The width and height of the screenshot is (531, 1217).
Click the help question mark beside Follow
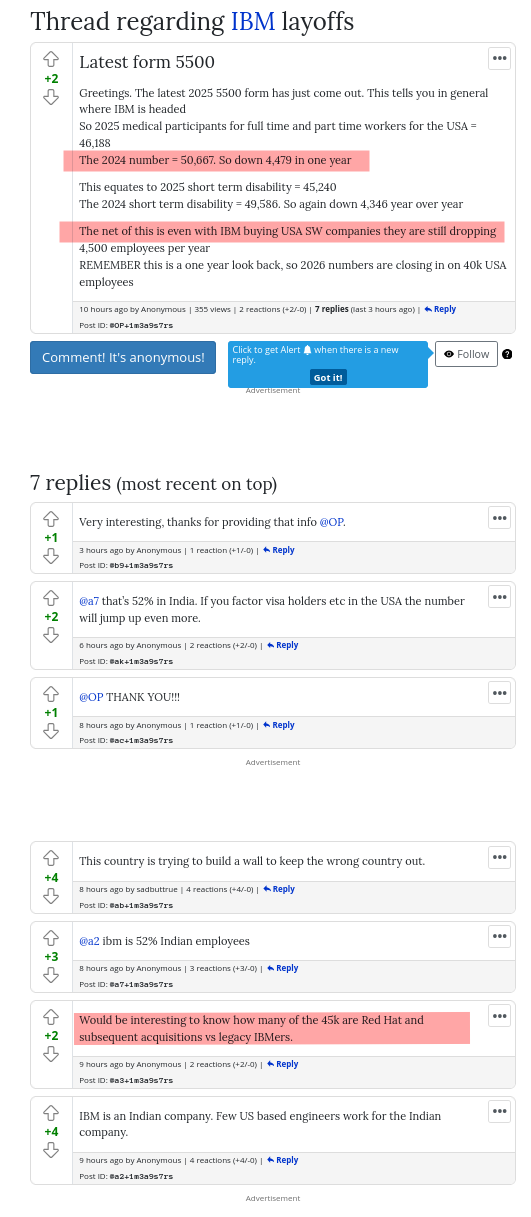tap(507, 354)
